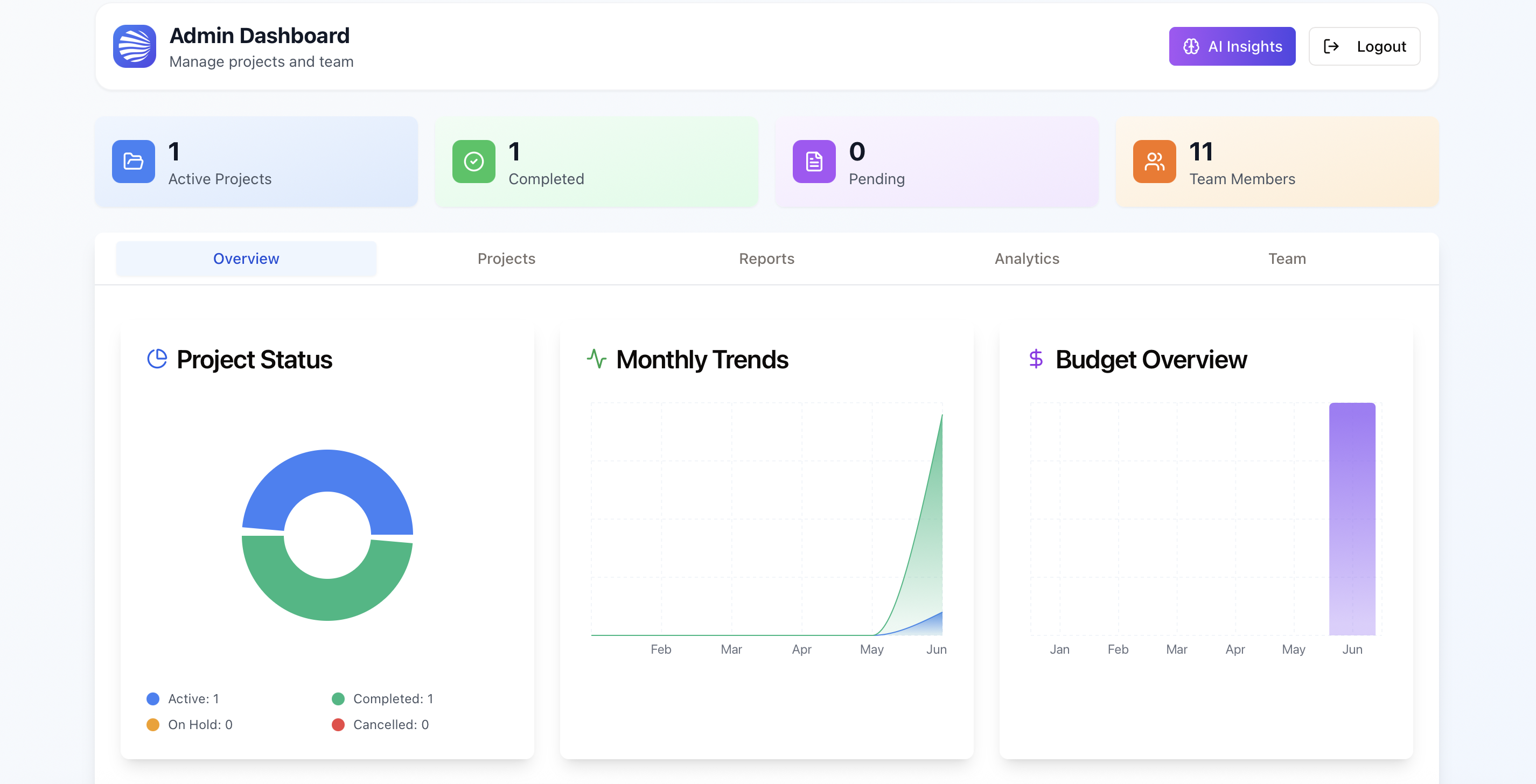Screen dimensions: 1536x784
Task: Click the purple Jun bar in Budget Overview
Action: [1352, 519]
